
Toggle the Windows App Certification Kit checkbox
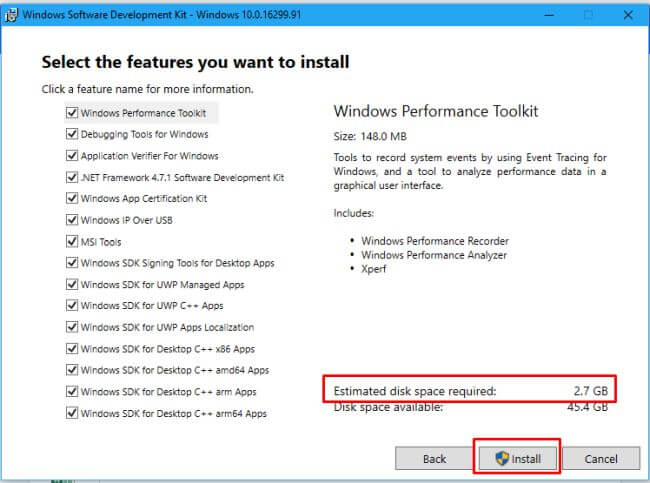(72, 199)
